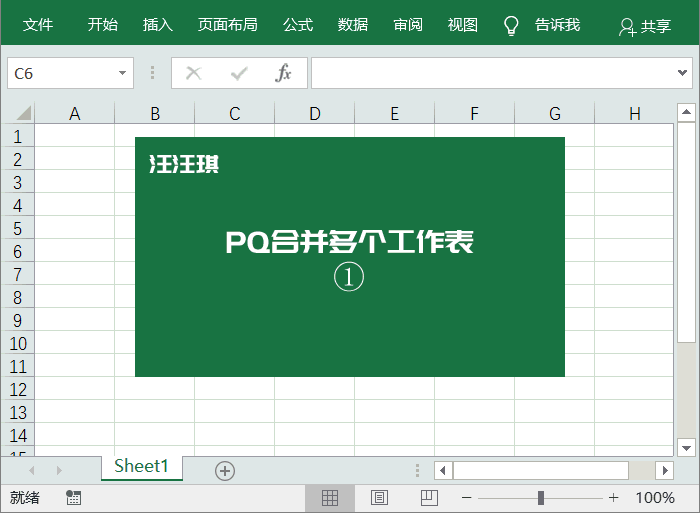Expand the formula bar with chevron
The image size is (700, 513).
click(682, 72)
